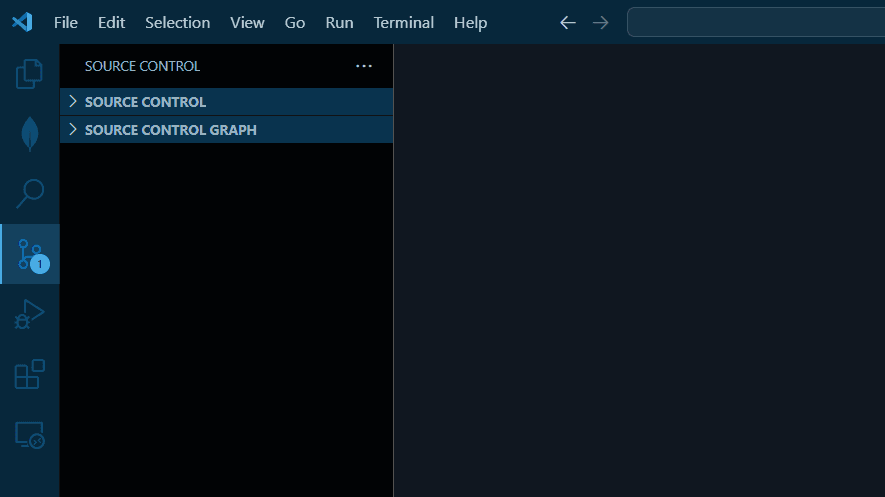
Task: Click the command center search box
Action: coord(756,22)
